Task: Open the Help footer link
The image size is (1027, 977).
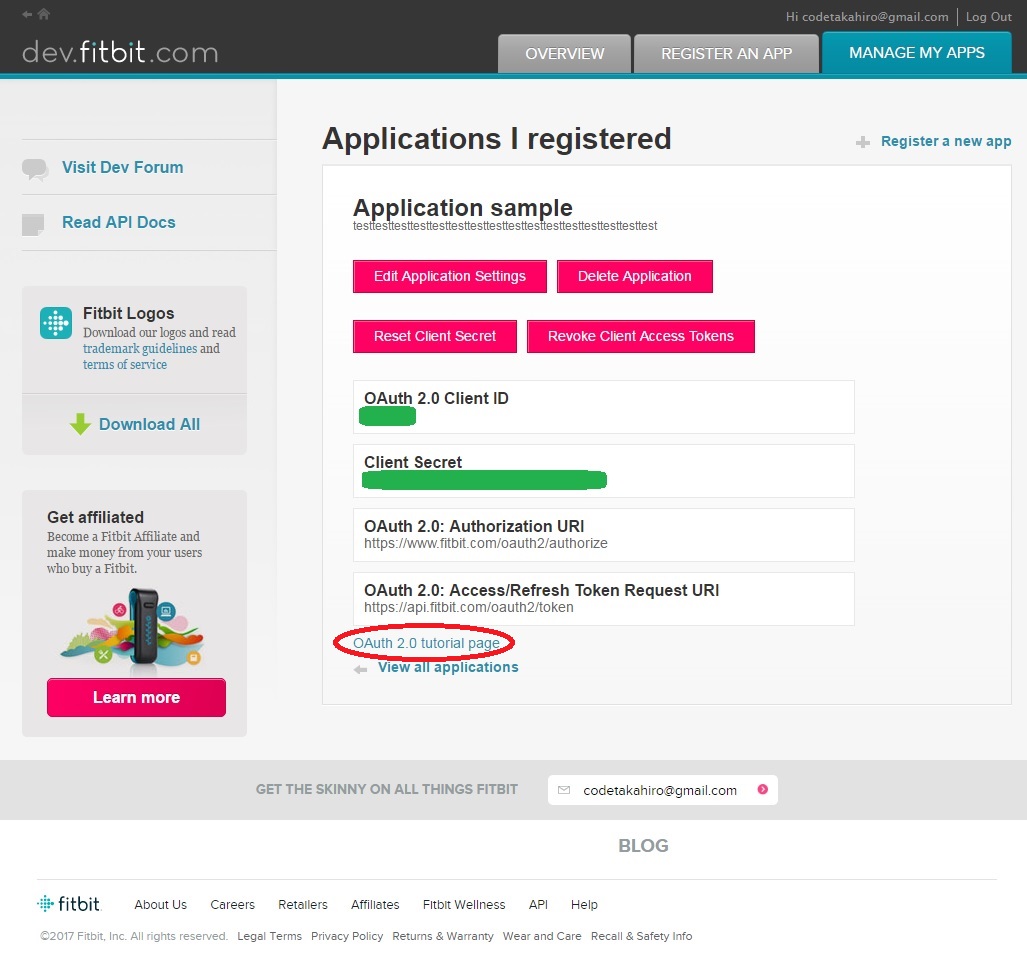Action: point(584,904)
